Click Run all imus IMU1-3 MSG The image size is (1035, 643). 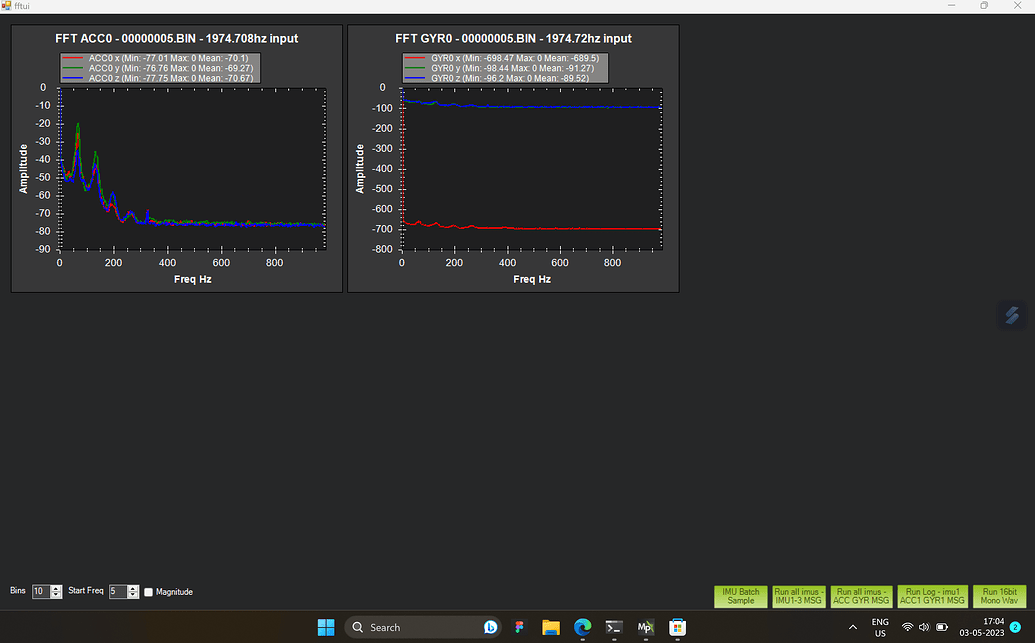tap(798, 596)
